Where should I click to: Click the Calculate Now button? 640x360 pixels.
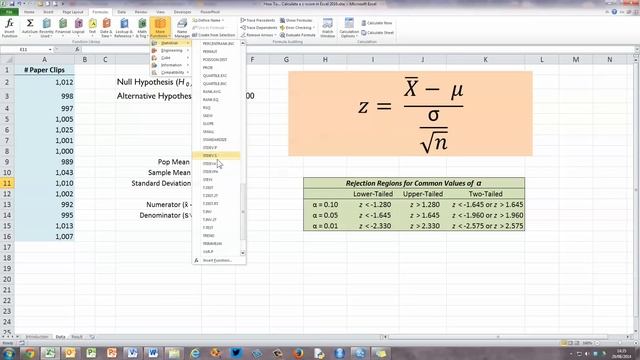(x=377, y=23)
